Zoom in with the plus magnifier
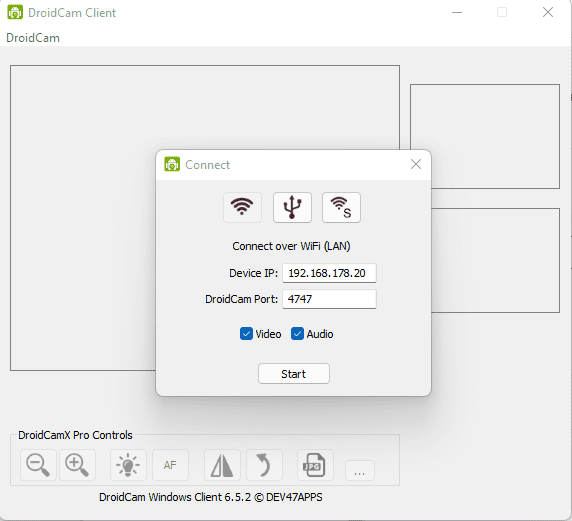Image resolution: width=572 pixels, height=521 pixels. [x=77, y=465]
